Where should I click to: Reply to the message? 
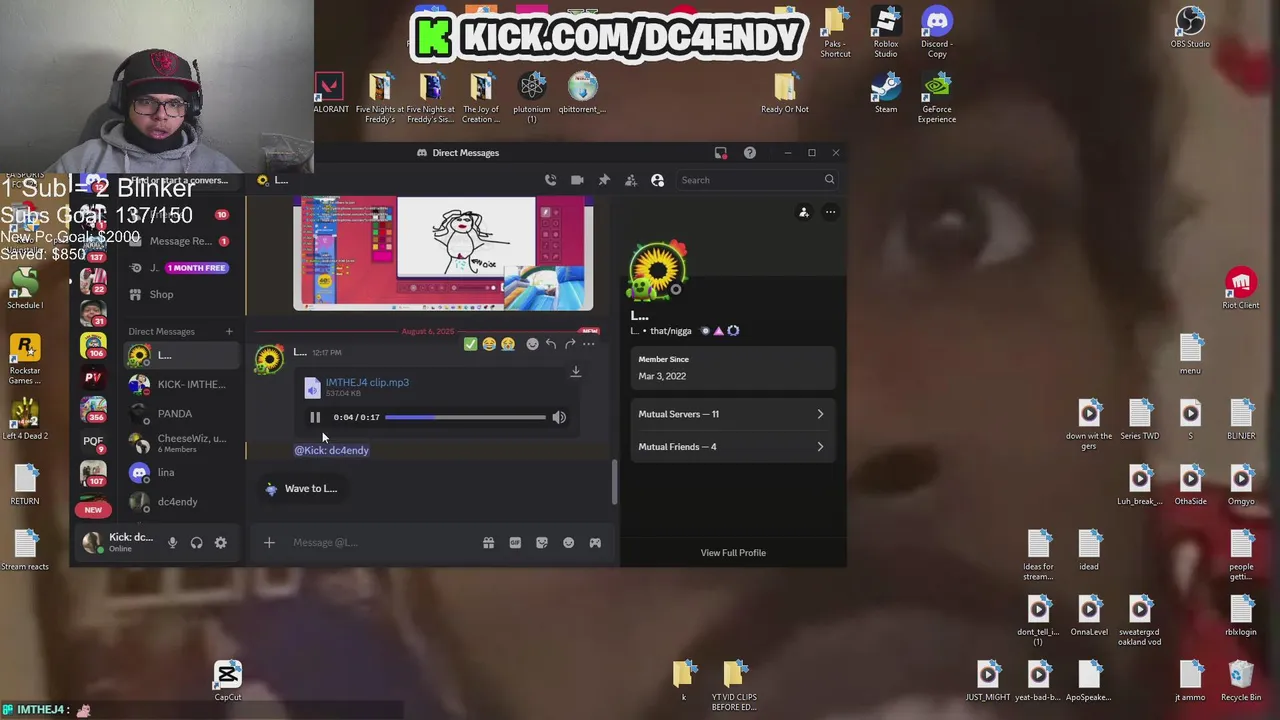click(551, 344)
